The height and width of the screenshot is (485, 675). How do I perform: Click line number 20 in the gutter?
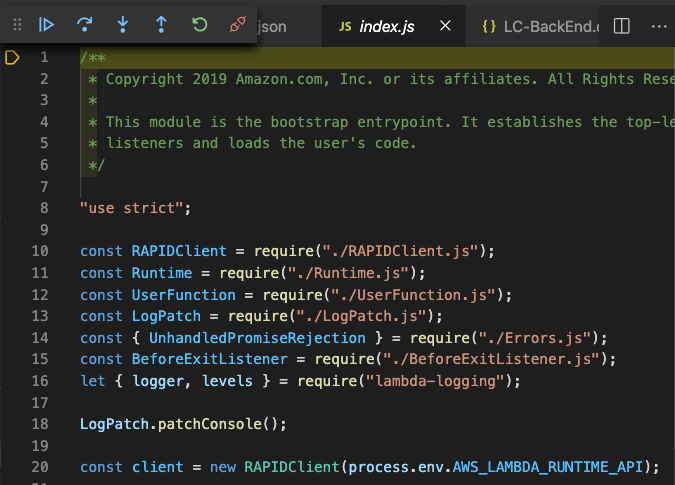click(40, 467)
